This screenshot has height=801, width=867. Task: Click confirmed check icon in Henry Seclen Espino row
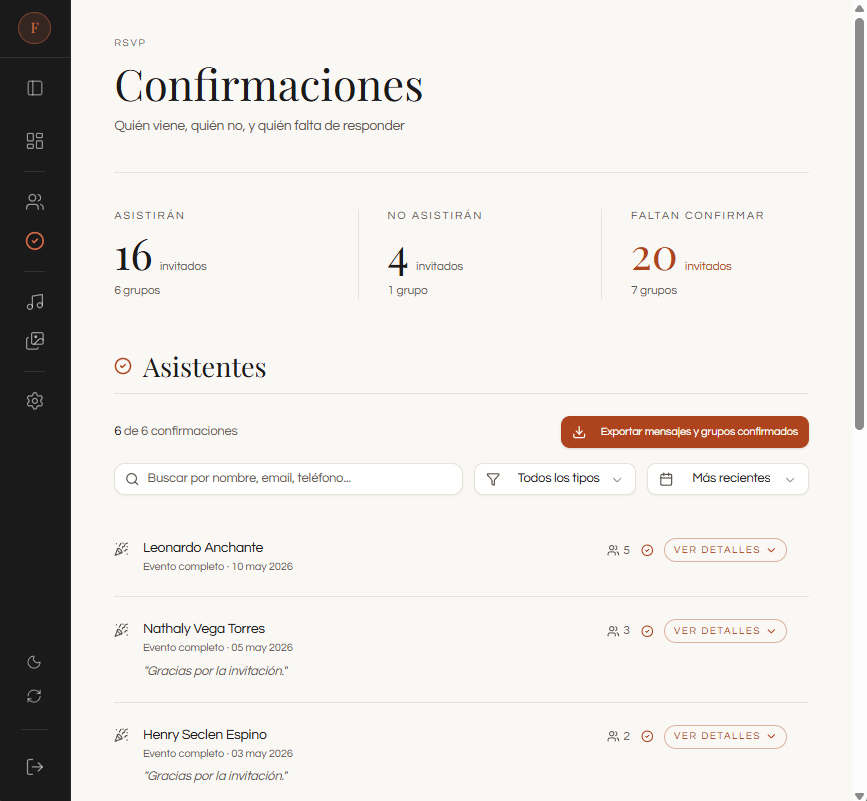[647, 736]
